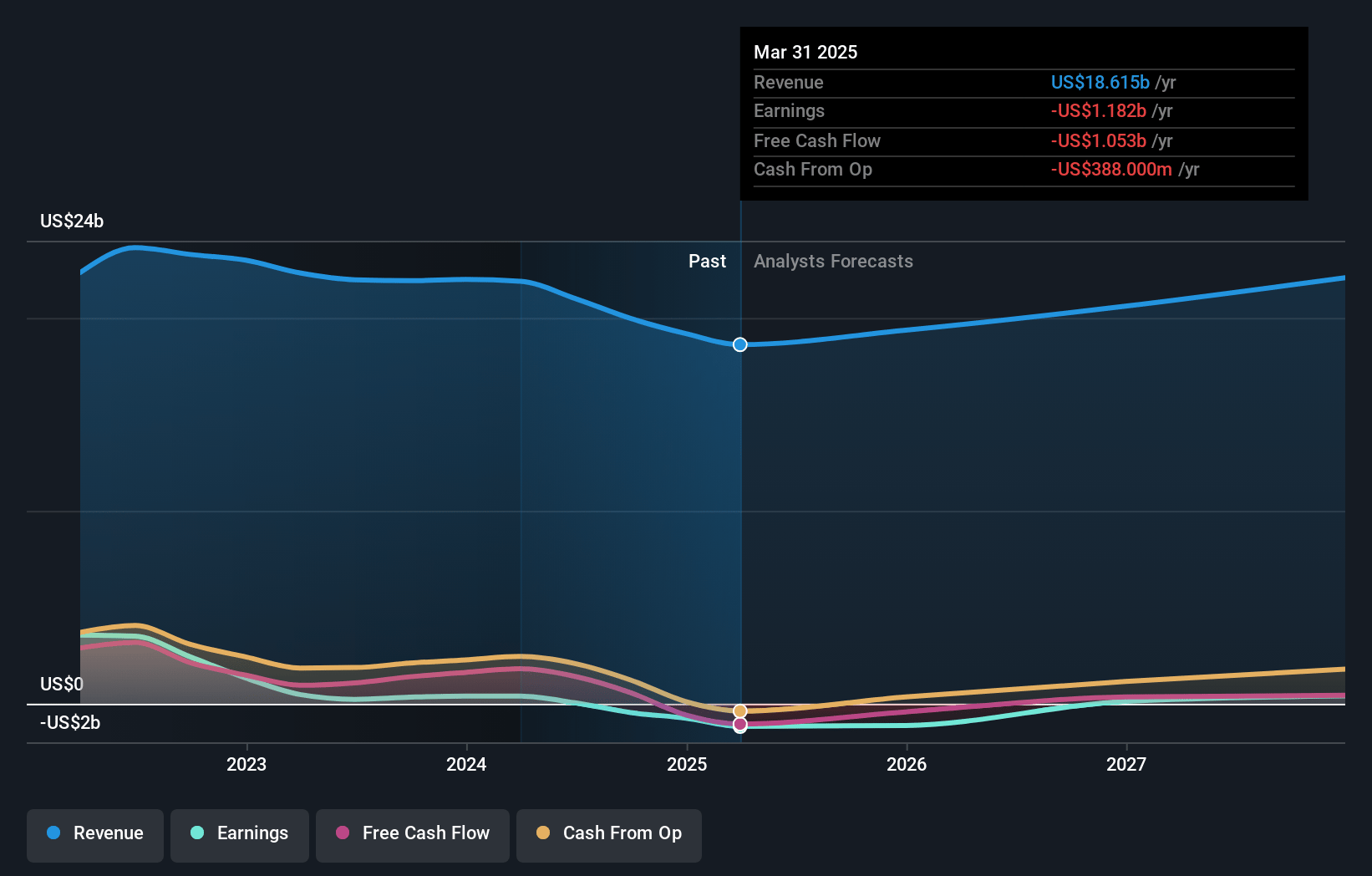This screenshot has width=1372, height=876.
Task: Click the -US$1.053b free cash flow value
Action: [1099, 140]
